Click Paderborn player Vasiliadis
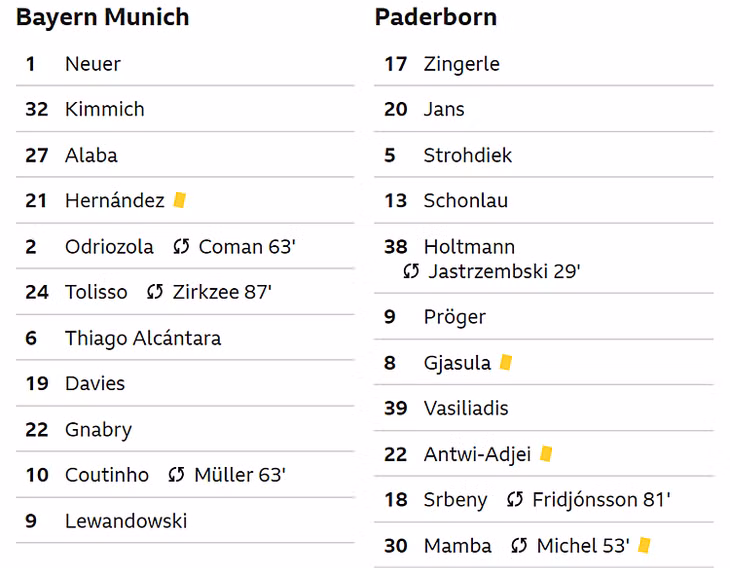 click(x=466, y=408)
